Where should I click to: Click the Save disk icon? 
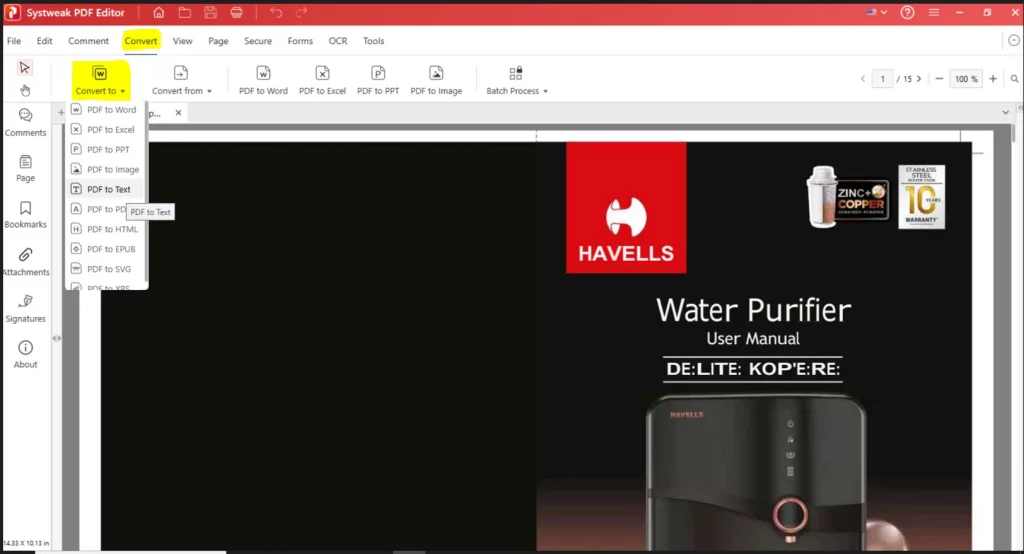coord(210,12)
